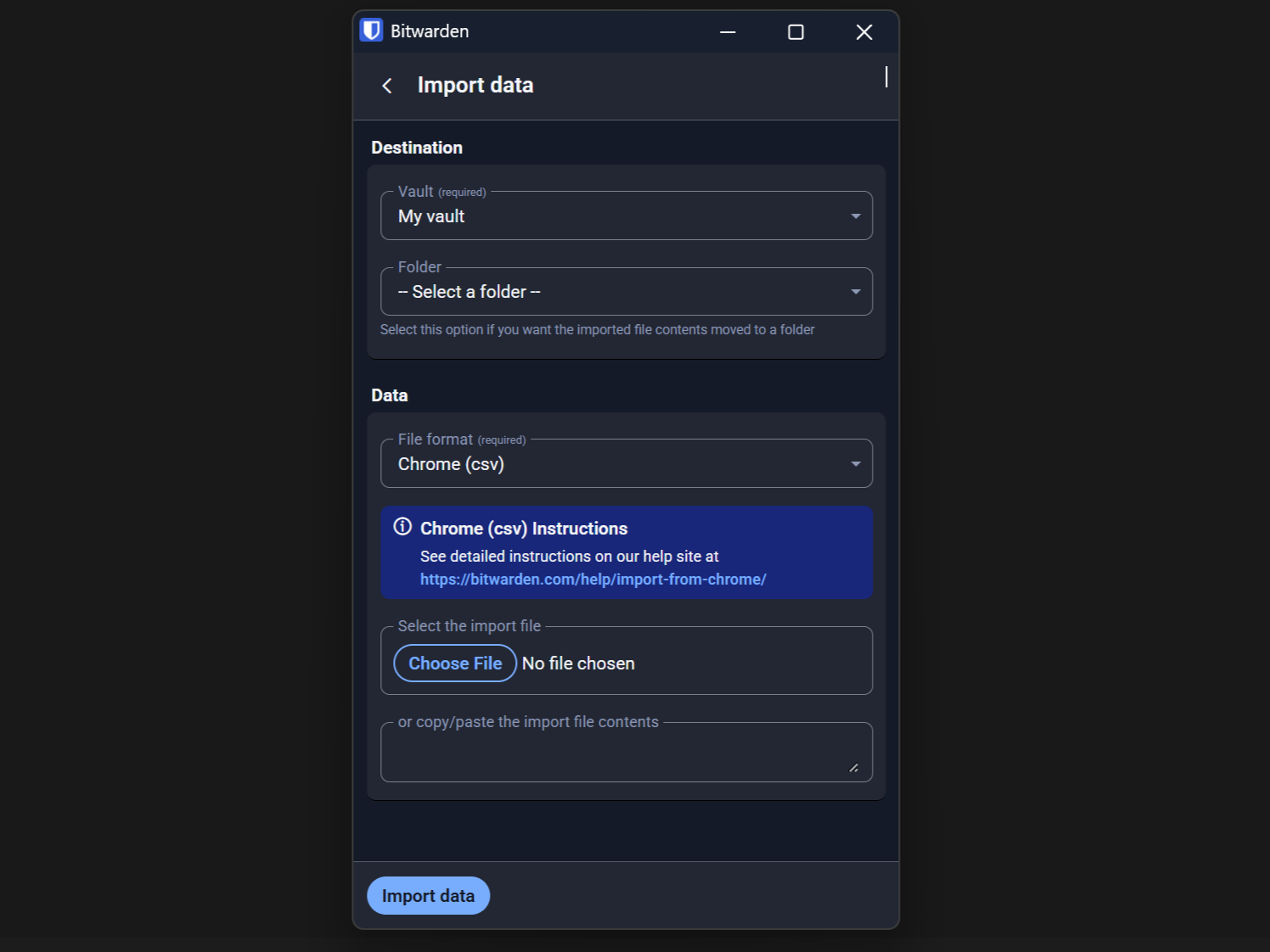Image resolution: width=1270 pixels, height=952 pixels.
Task: Click the Bitwarden shield logo icon
Action: click(x=372, y=31)
